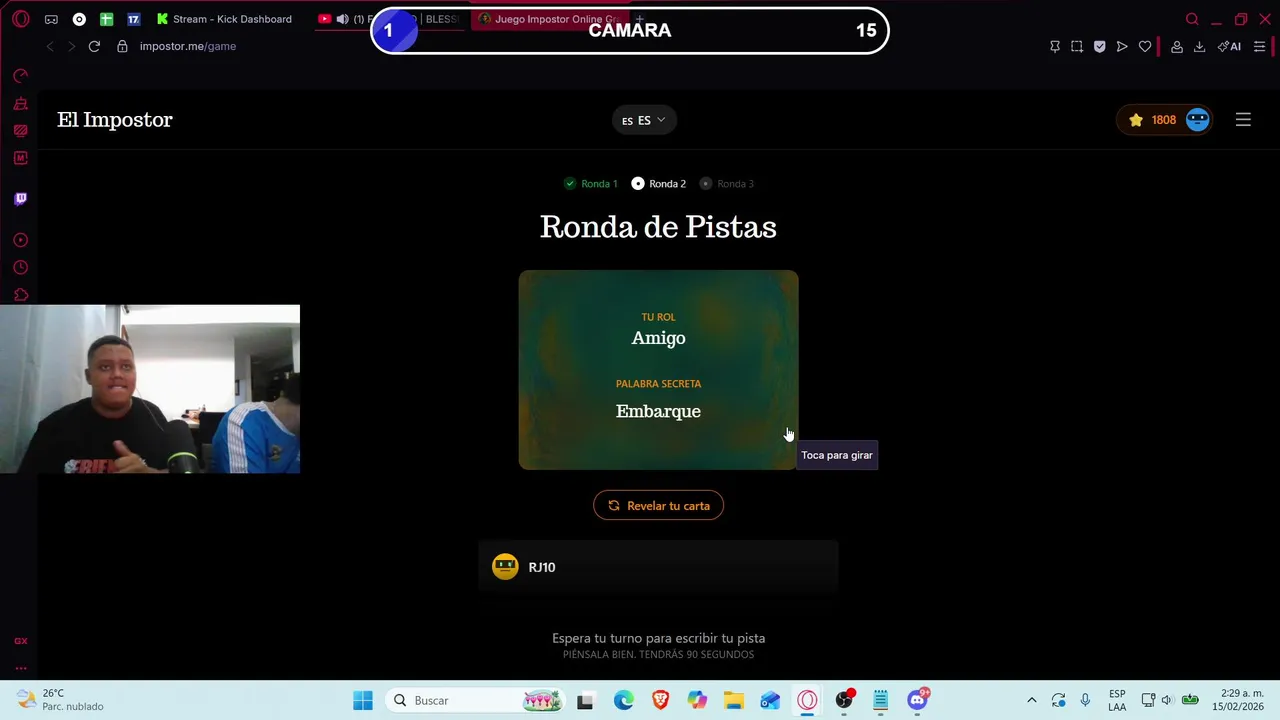Open the volume tray icon

coord(1167,700)
